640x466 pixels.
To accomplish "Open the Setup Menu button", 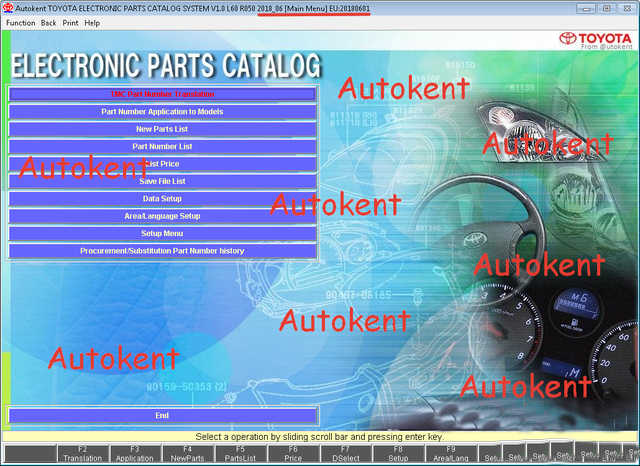I will click(x=162, y=233).
